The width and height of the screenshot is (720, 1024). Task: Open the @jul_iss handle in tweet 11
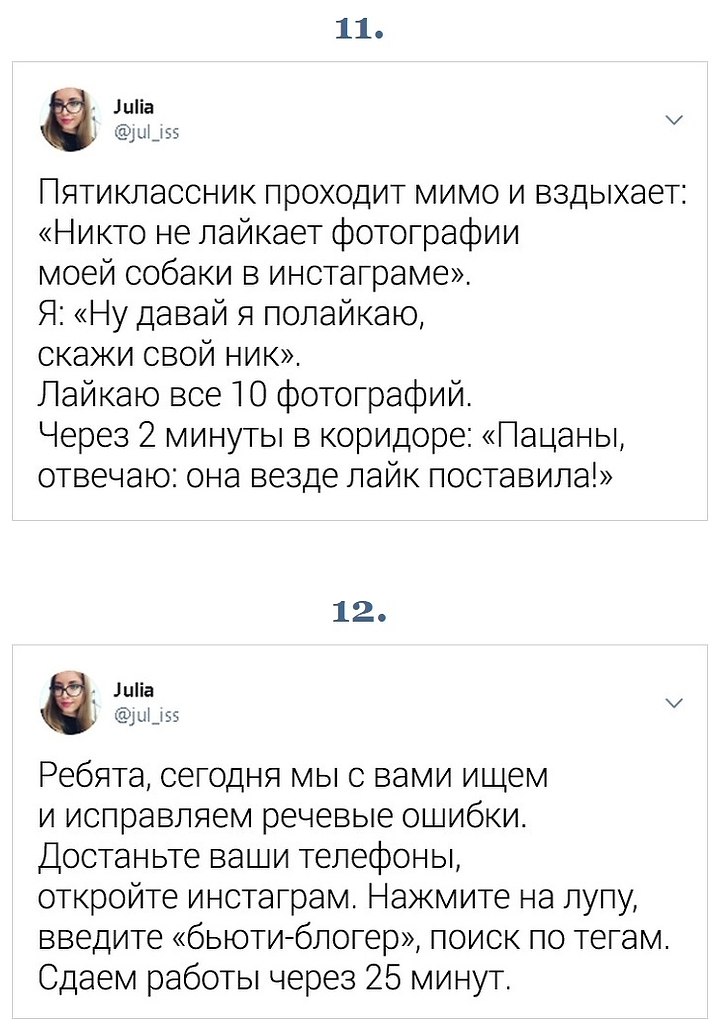click(146, 133)
